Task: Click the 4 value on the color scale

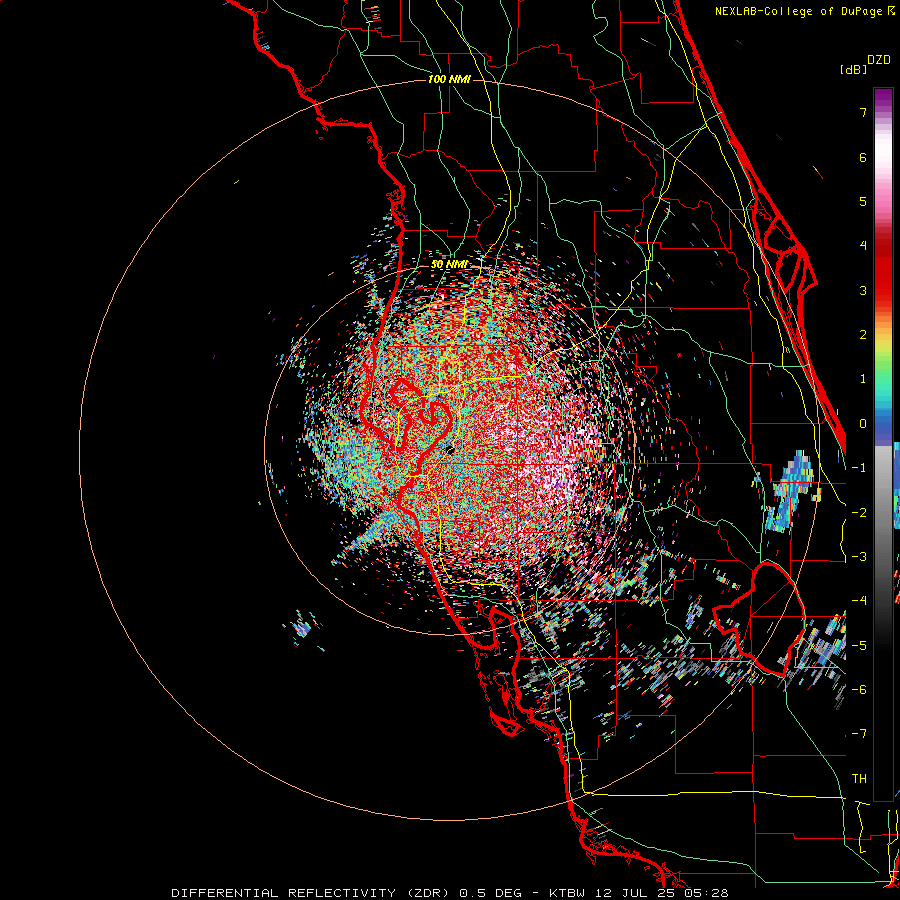Action: click(863, 246)
